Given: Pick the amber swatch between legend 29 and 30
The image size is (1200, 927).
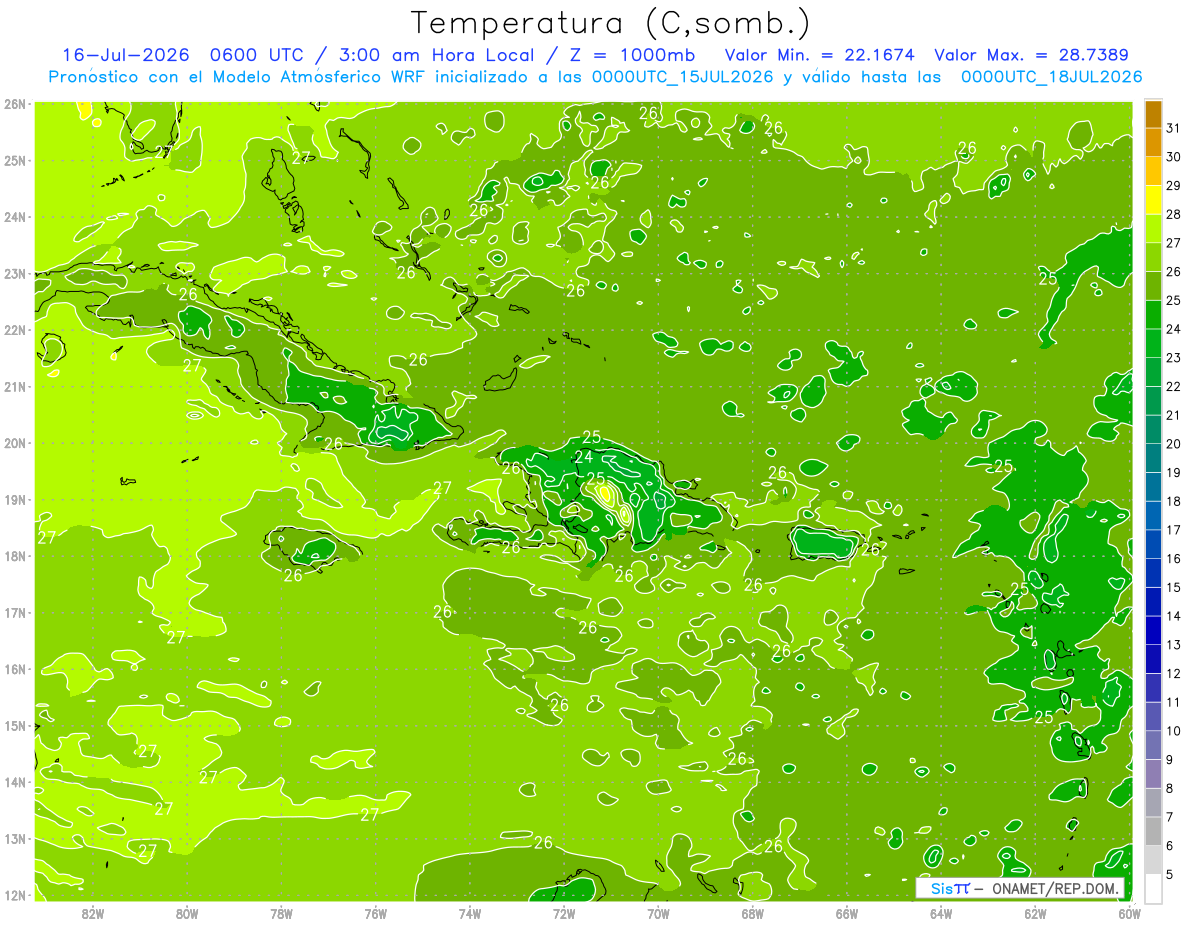Looking at the screenshot, I should pyautogui.click(x=1153, y=171).
